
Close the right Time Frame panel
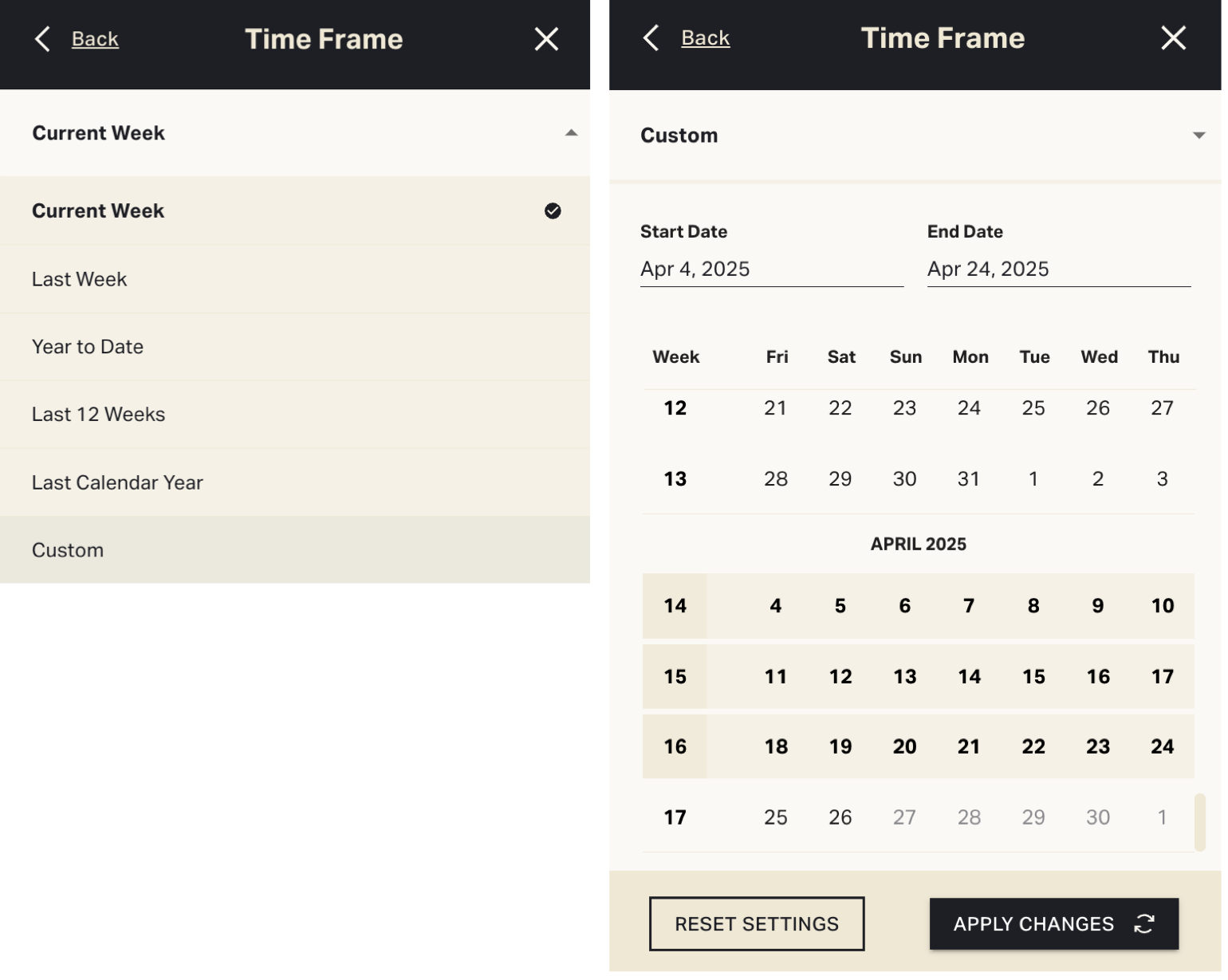point(1173,37)
